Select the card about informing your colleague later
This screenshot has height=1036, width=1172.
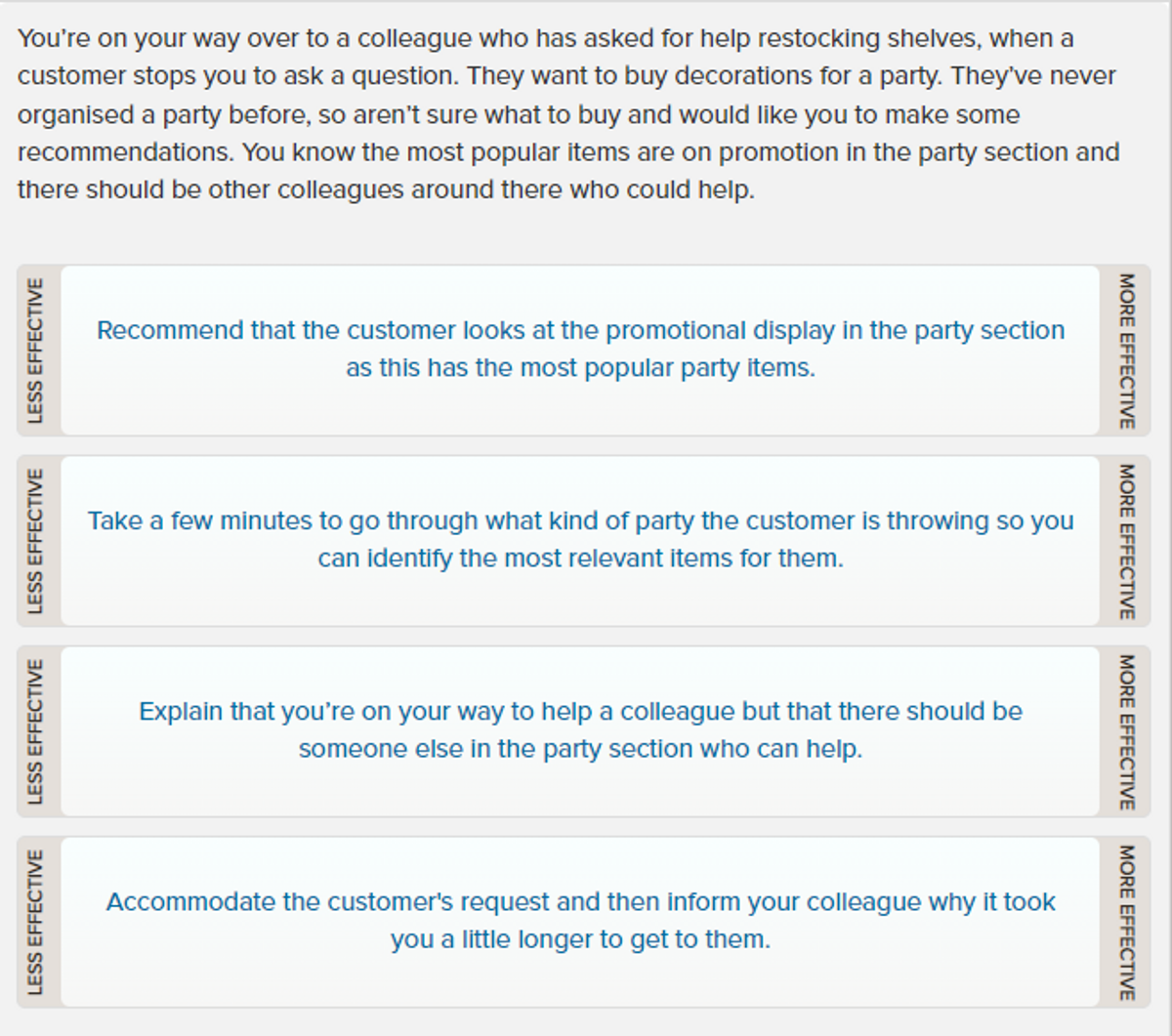point(581,921)
